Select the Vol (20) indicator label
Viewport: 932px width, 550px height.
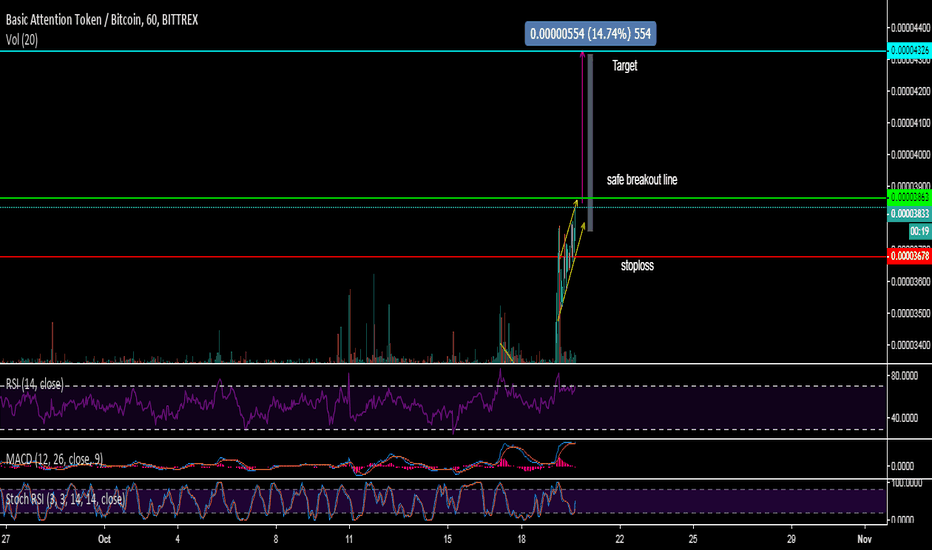click(22, 40)
